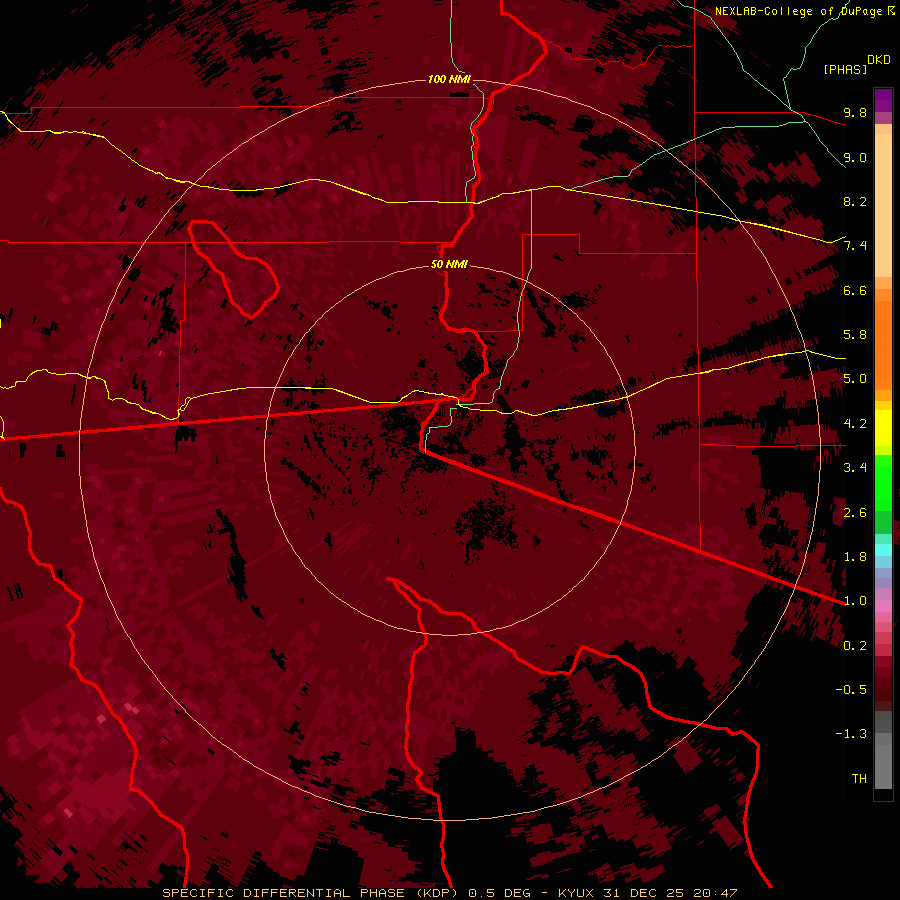Click the 9.8 legend value

(855, 112)
